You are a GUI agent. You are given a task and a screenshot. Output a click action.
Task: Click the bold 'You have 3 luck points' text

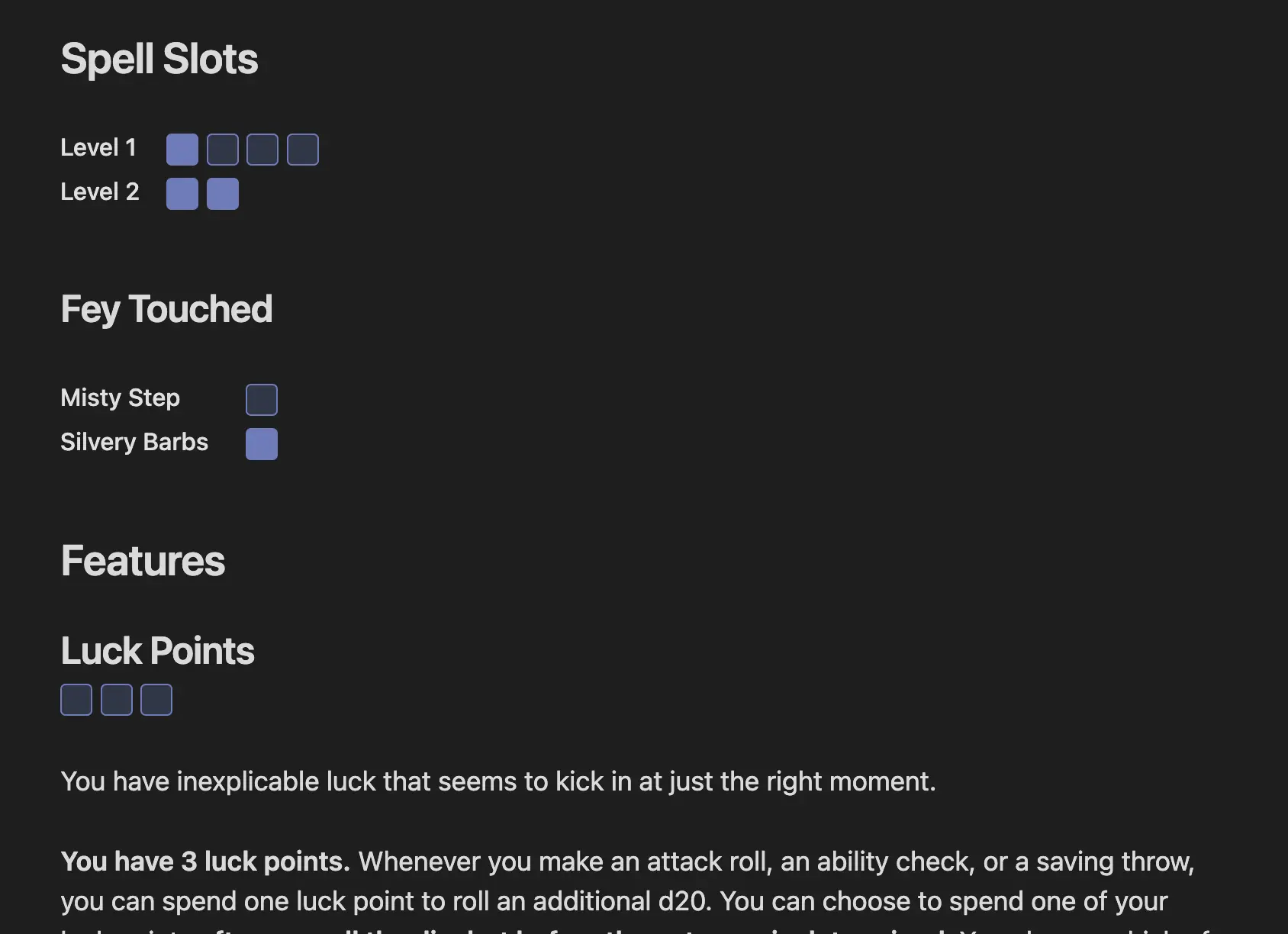205,862
